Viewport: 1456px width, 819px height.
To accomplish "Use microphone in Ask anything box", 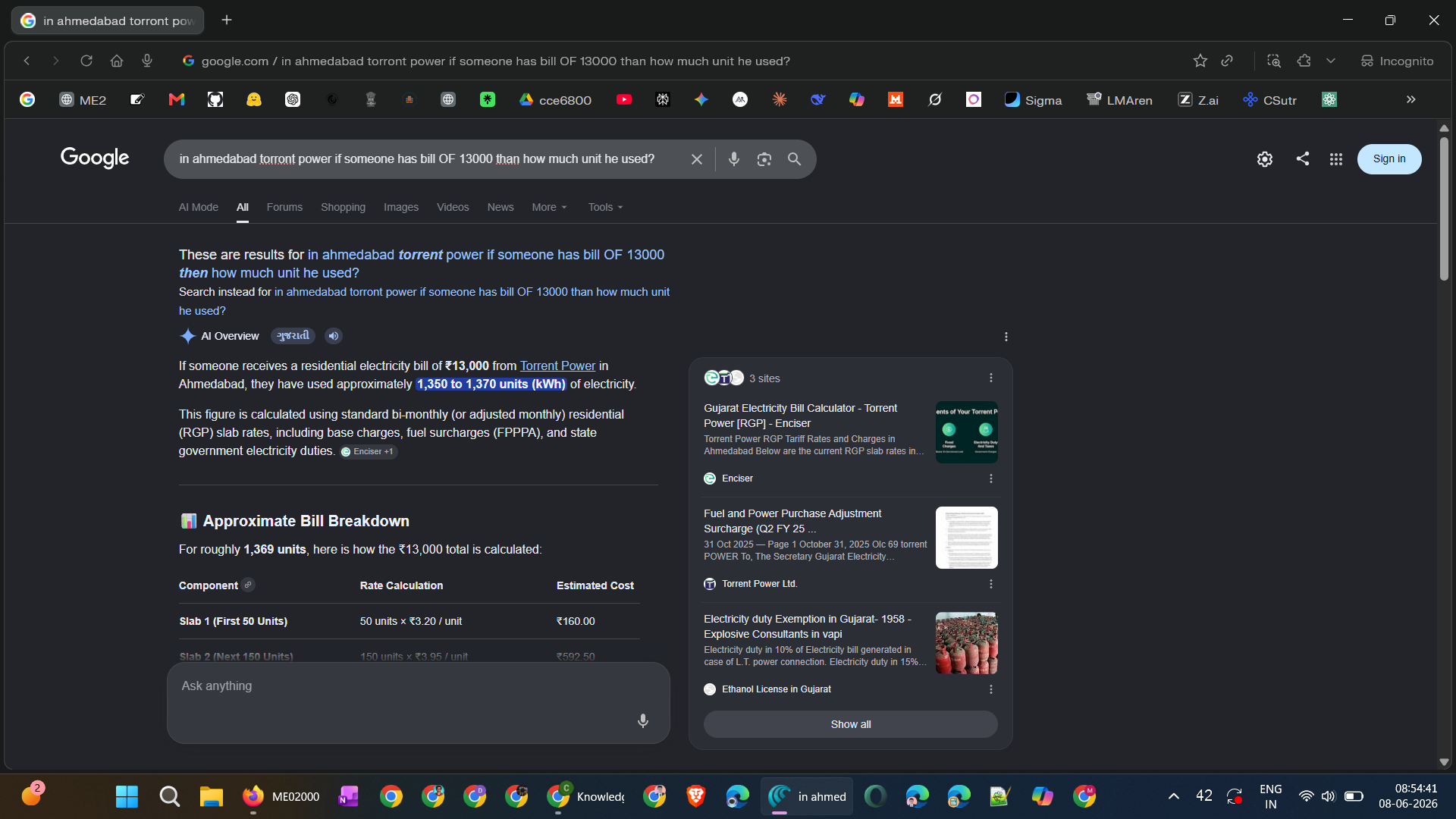I will pos(643,720).
